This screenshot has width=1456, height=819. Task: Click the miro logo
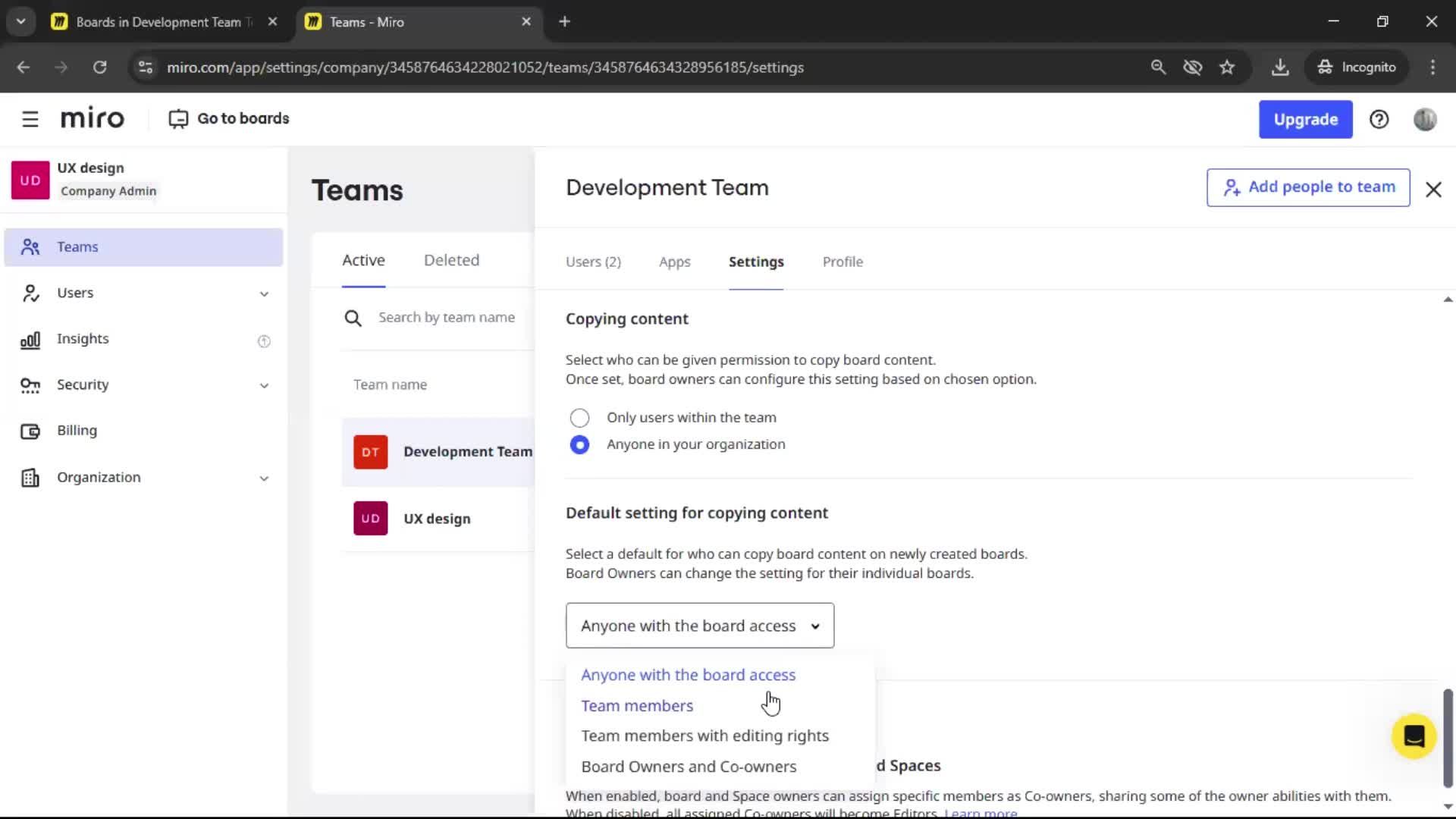(x=92, y=118)
